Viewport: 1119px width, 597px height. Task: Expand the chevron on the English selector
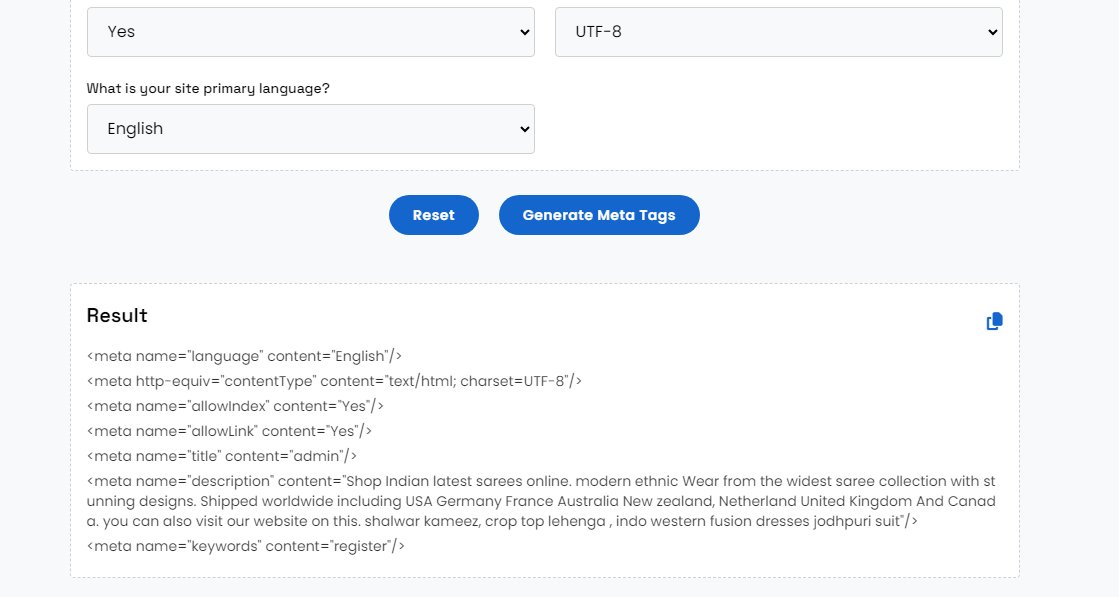[524, 128]
